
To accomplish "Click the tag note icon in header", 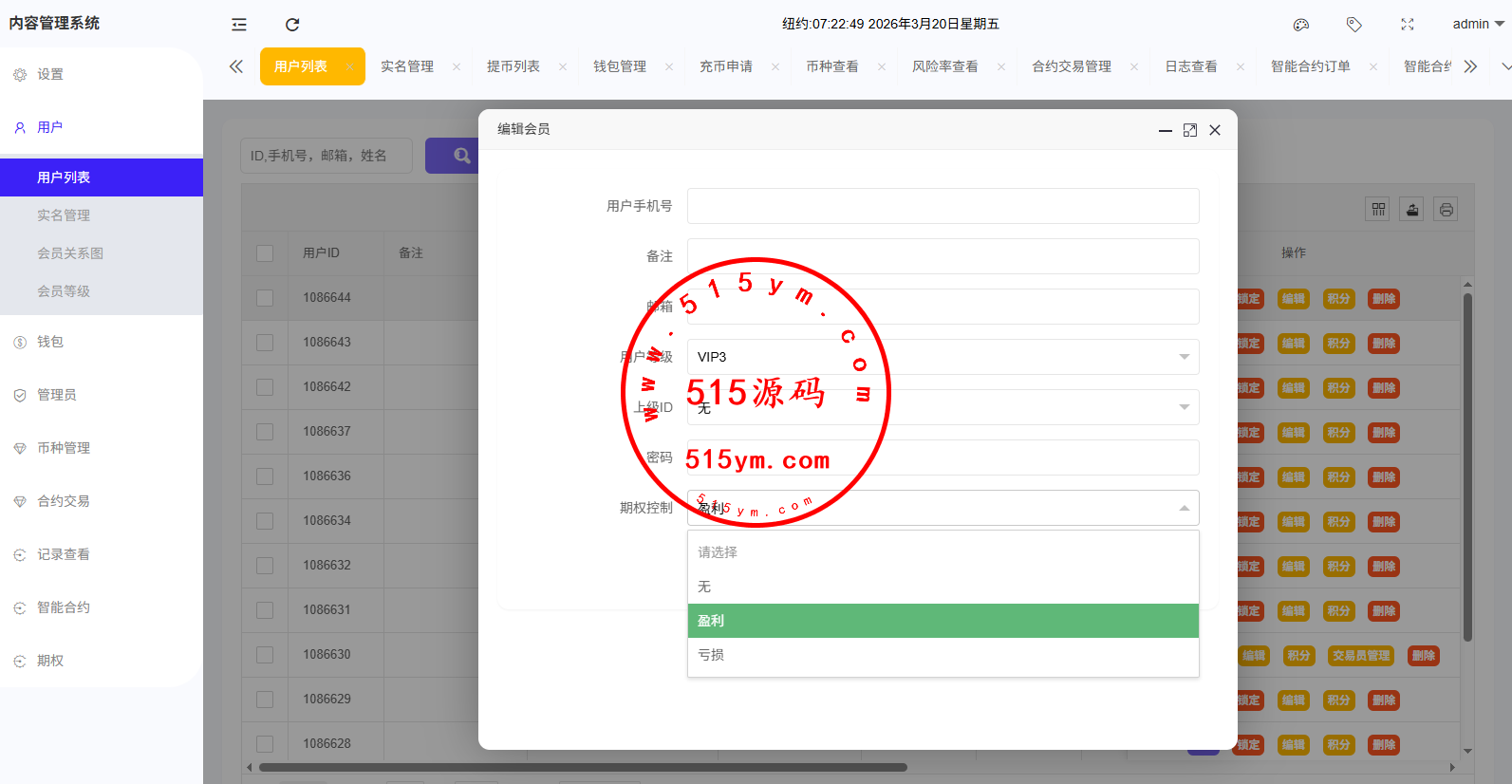I will [1354, 25].
